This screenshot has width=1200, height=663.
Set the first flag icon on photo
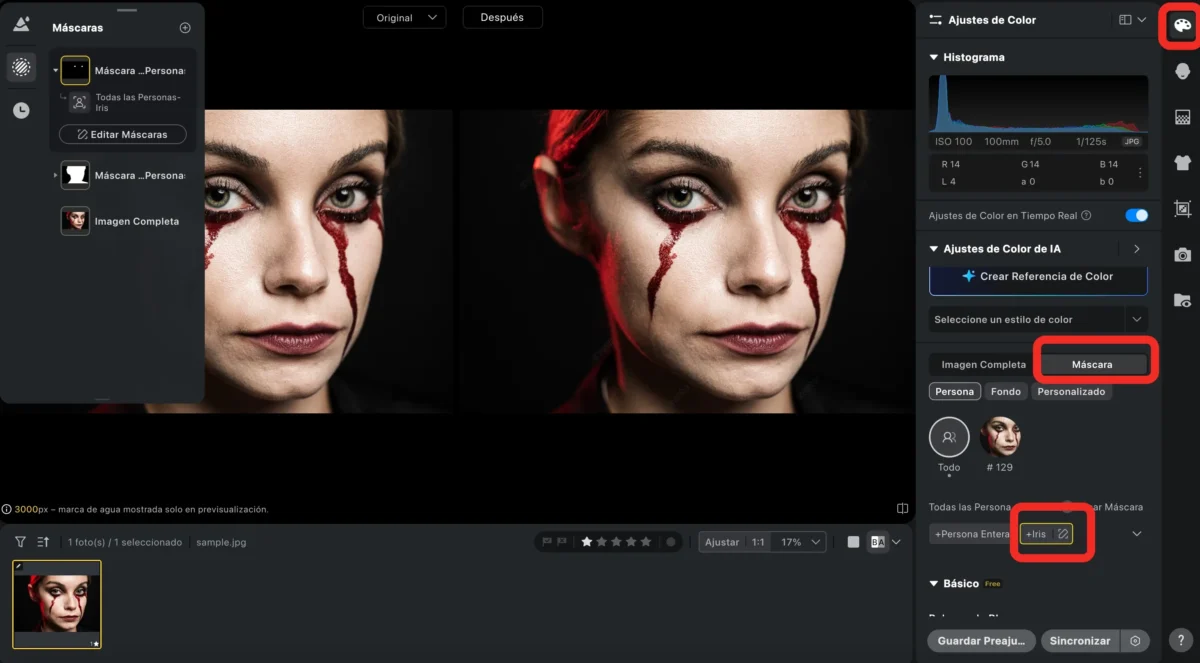pos(547,542)
